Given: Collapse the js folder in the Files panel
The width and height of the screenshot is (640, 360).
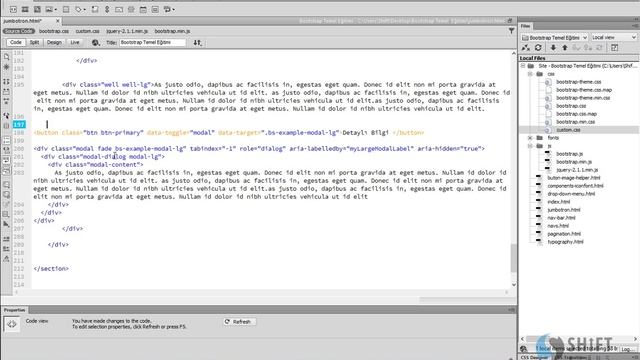Looking at the screenshot, I should coord(530,146).
